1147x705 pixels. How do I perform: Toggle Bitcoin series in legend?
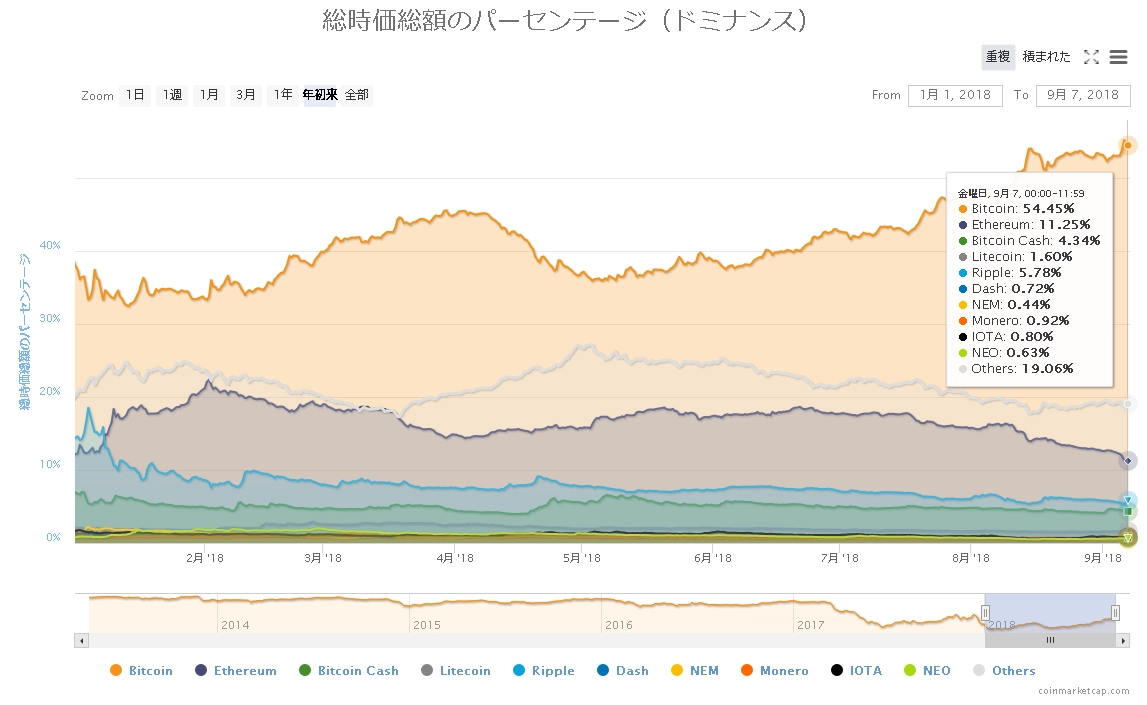point(150,671)
